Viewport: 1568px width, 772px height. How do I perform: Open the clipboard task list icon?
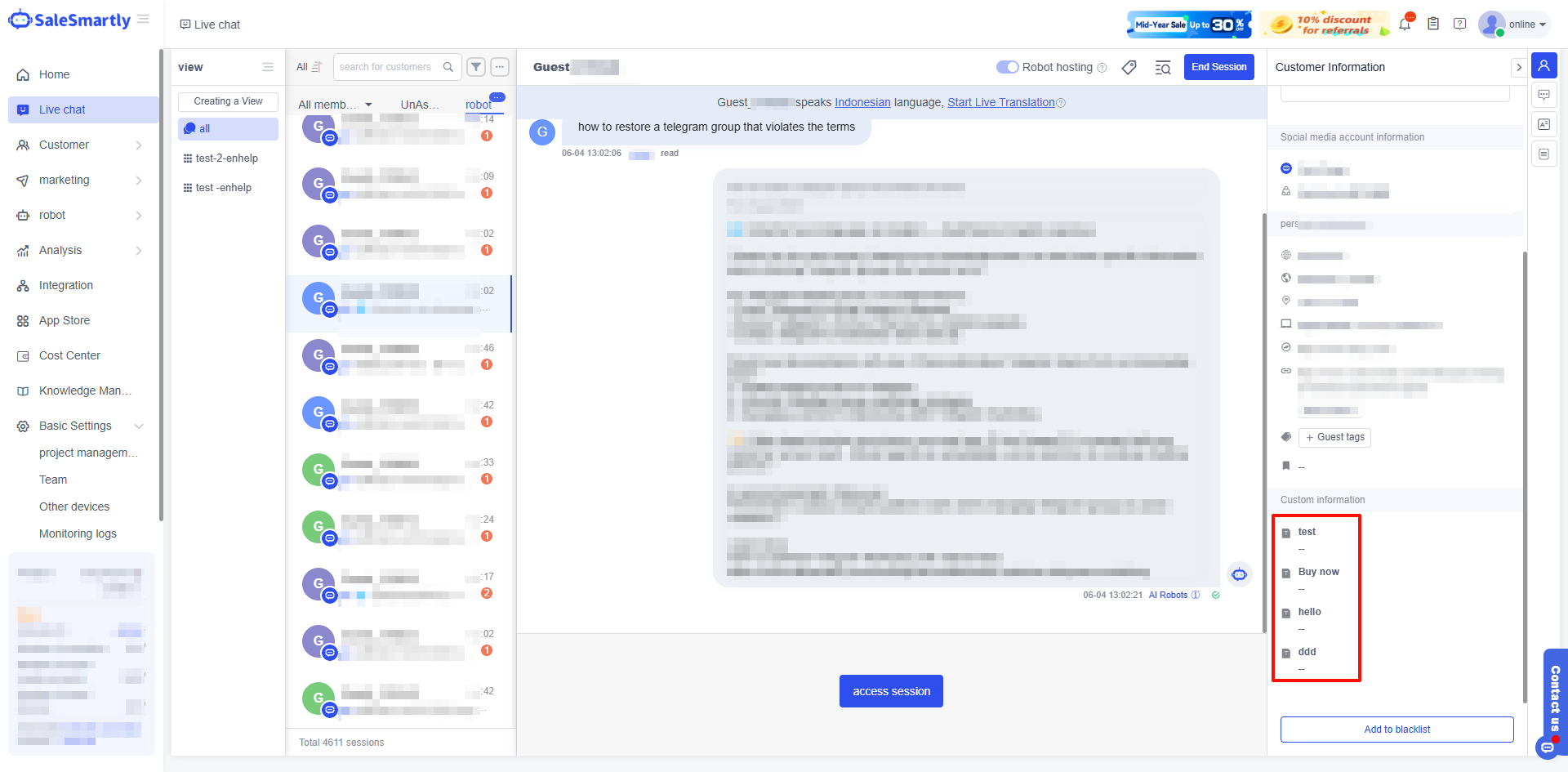1433,24
